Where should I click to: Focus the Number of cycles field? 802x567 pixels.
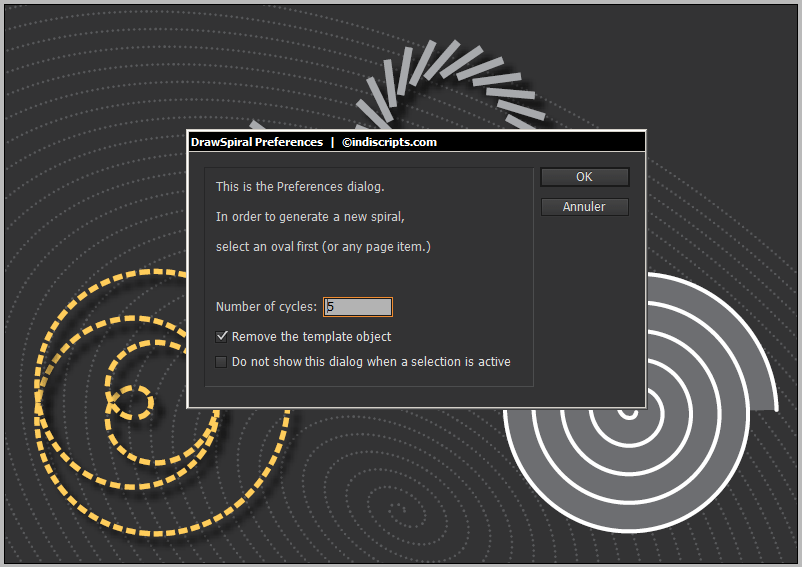[x=358, y=307]
